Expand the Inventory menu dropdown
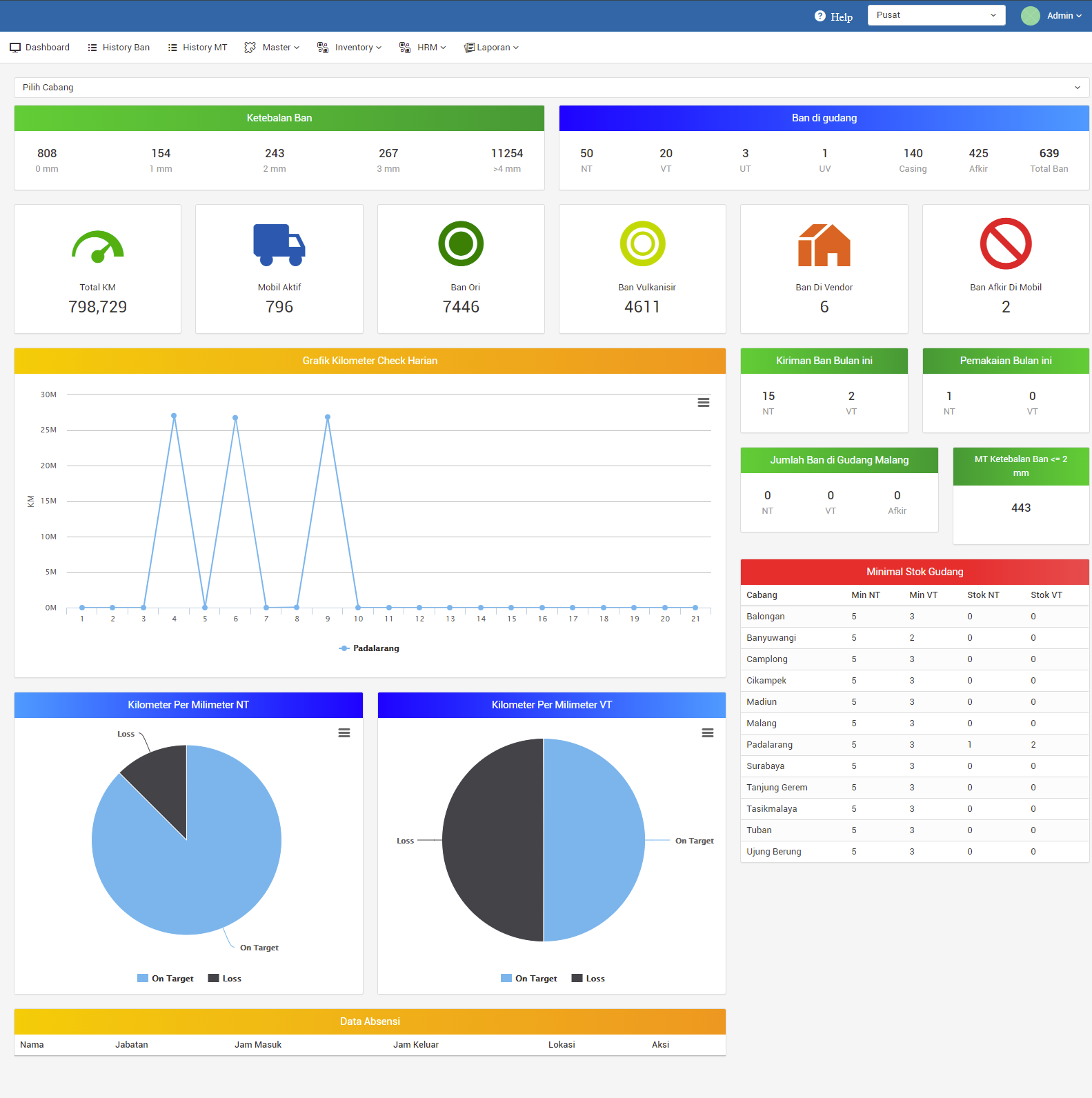 pyautogui.click(x=350, y=48)
